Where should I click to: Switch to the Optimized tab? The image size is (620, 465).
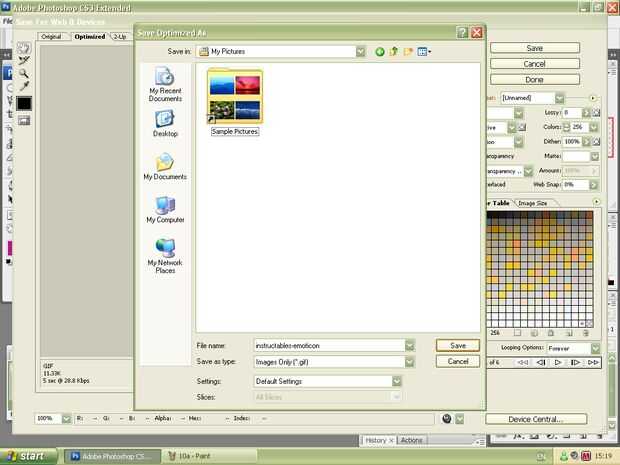pos(90,37)
